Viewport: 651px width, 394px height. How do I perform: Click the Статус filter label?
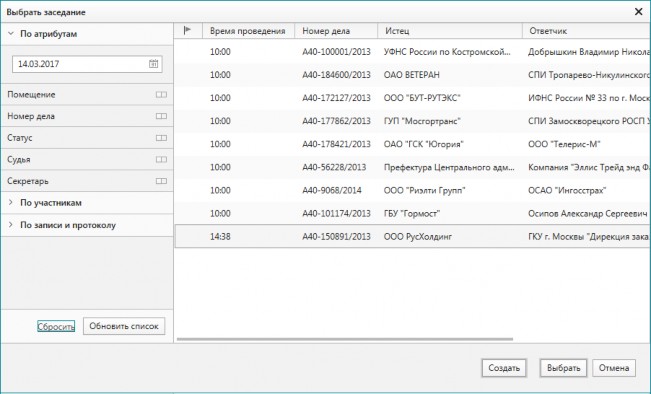[x=20, y=138]
